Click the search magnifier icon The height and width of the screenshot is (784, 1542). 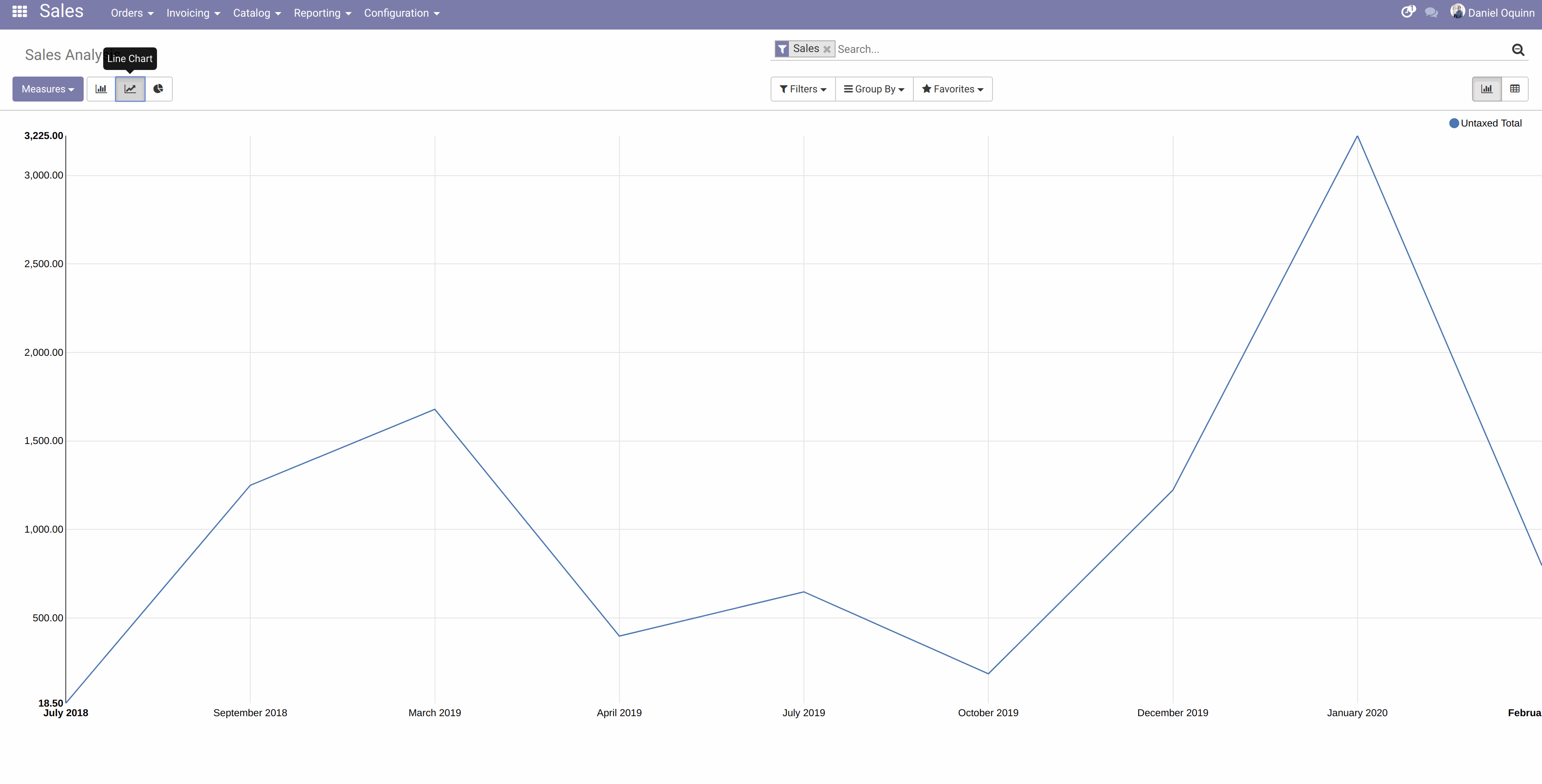coord(1517,50)
